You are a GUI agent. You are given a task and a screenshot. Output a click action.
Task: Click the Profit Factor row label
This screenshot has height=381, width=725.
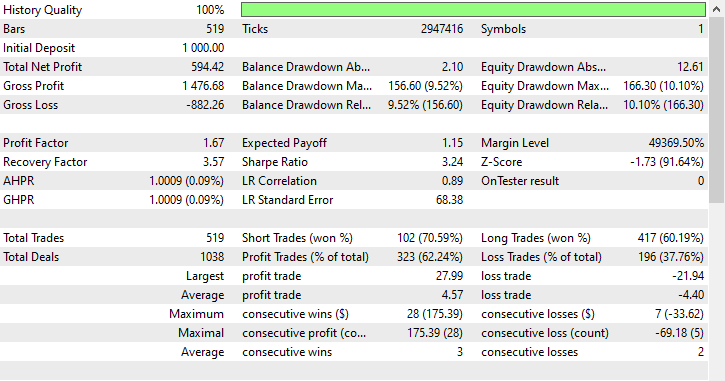point(36,143)
